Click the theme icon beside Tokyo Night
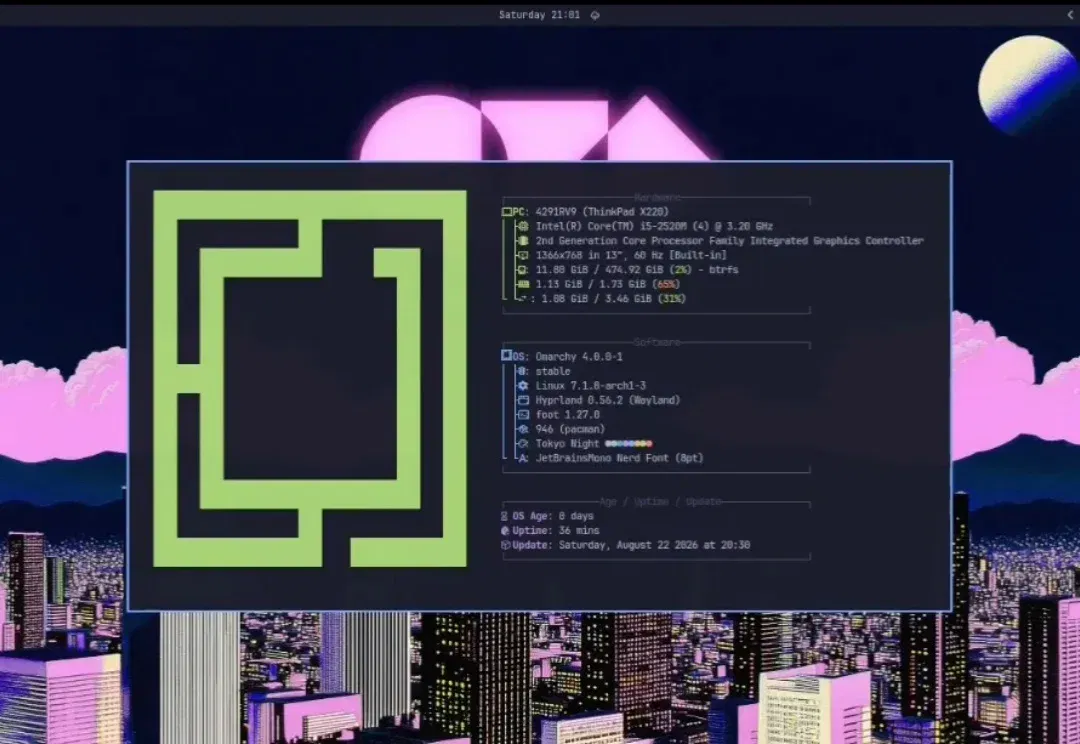This screenshot has height=744, width=1080. click(523, 443)
